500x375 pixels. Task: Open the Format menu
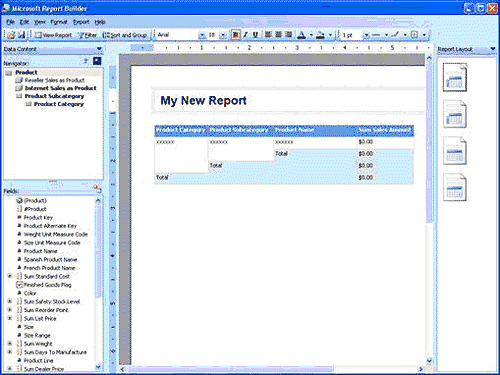pos(59,22)
